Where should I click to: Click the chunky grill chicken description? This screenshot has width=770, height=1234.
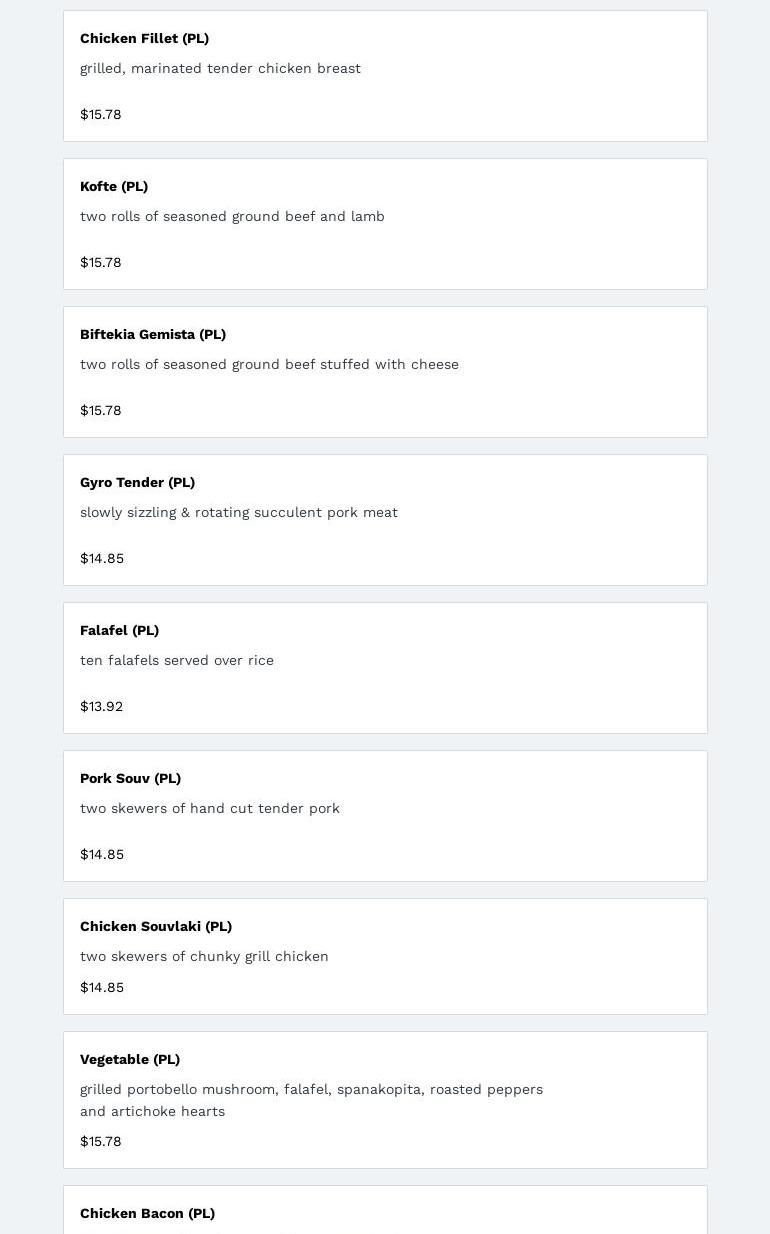coord(204,956)
